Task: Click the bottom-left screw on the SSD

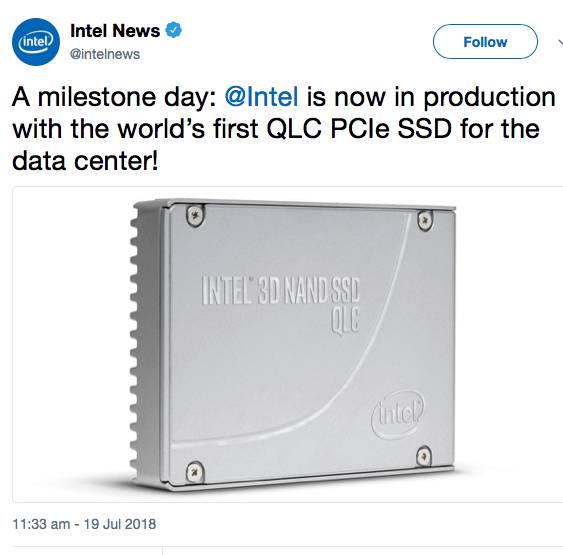Action: (195, 471)
